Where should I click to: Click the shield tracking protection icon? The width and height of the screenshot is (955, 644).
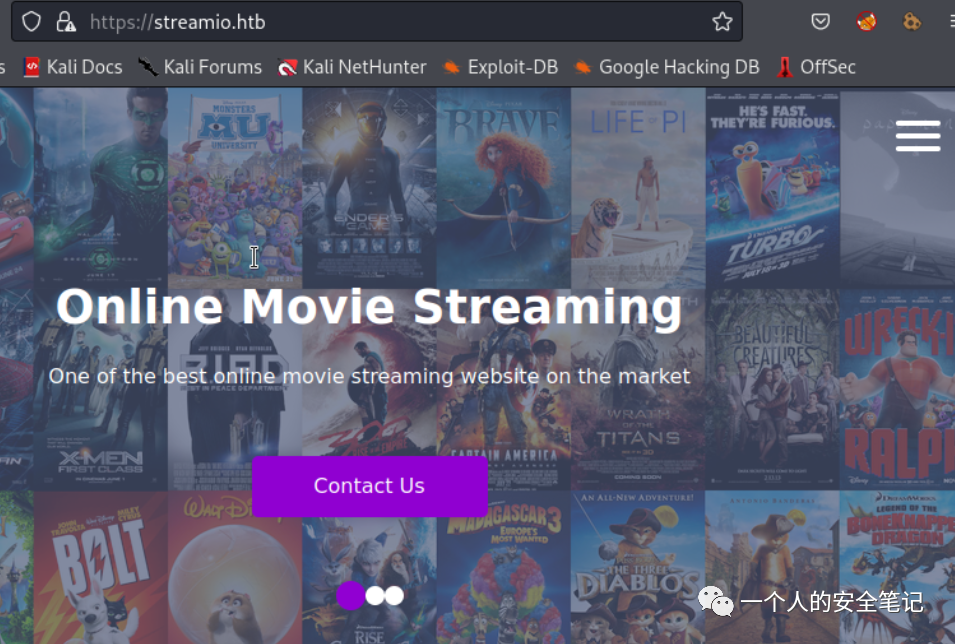31,22
